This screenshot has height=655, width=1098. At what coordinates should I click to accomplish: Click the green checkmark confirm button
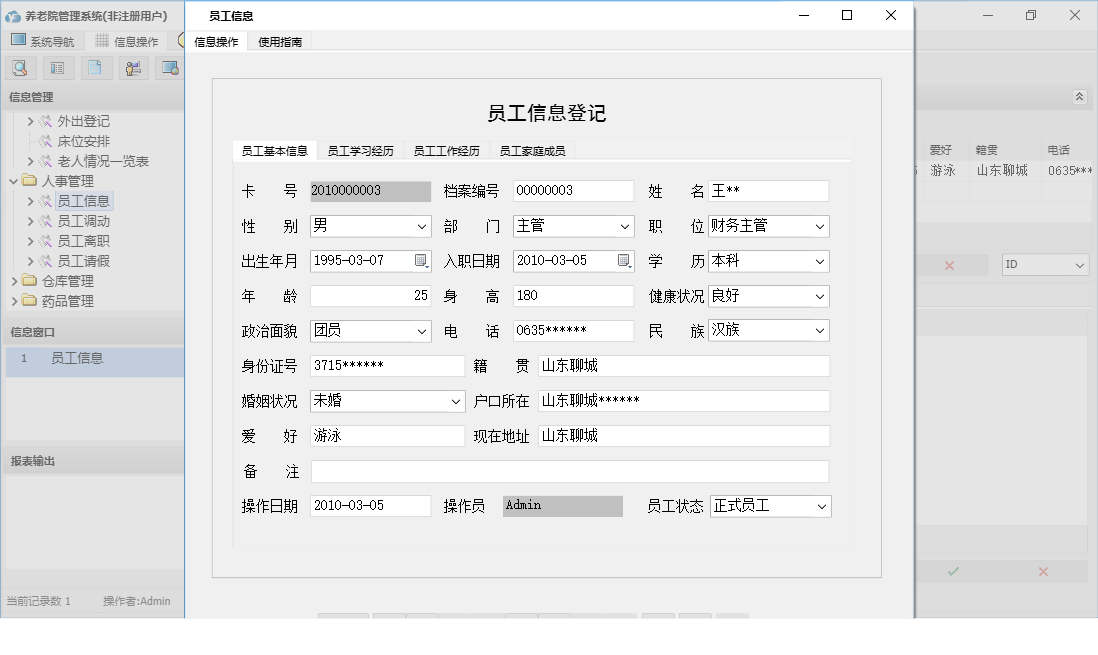pyautogui.click(x=953, y=571)
